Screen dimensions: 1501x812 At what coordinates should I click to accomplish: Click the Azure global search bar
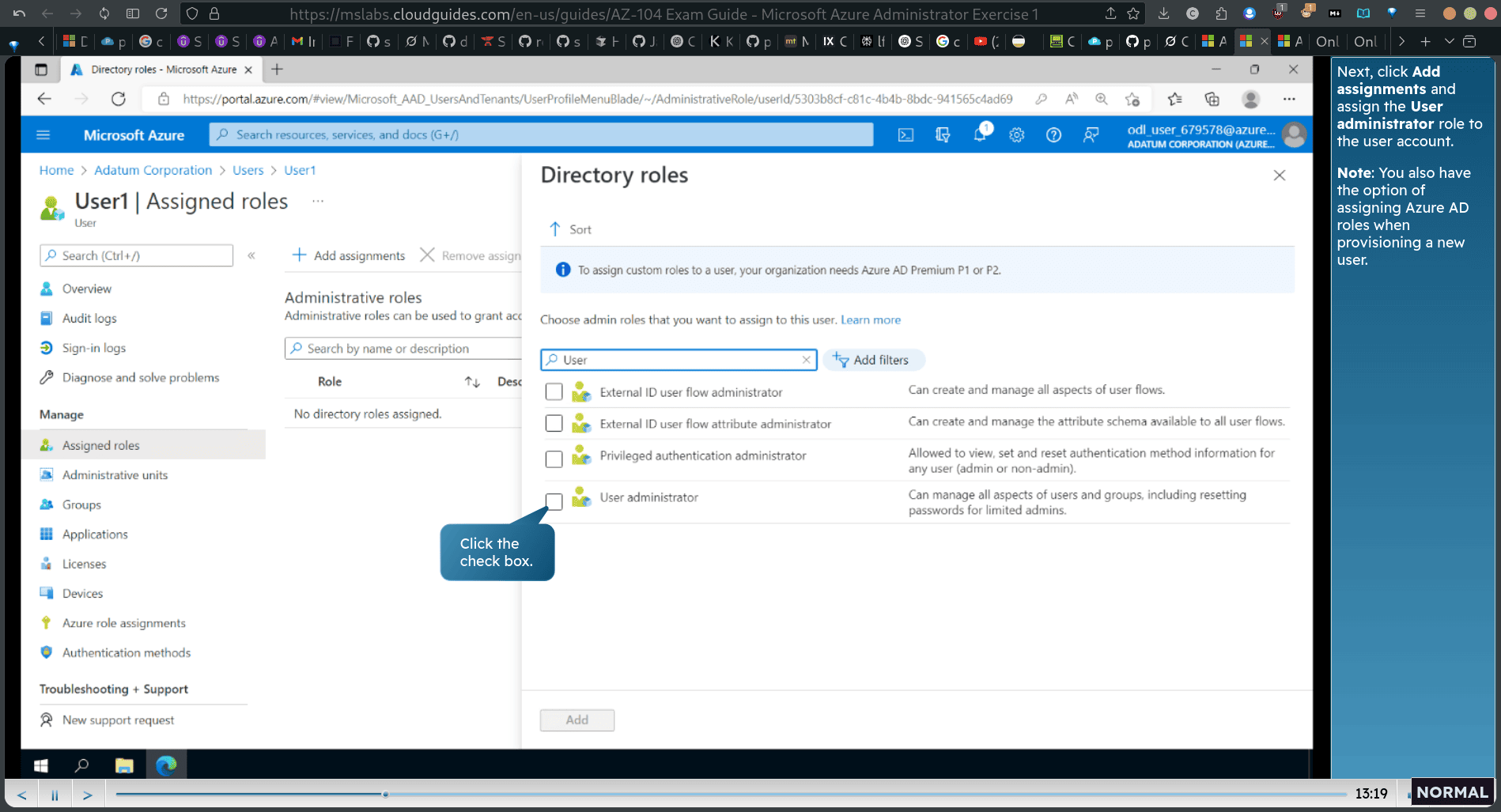(x=542, y=134)
